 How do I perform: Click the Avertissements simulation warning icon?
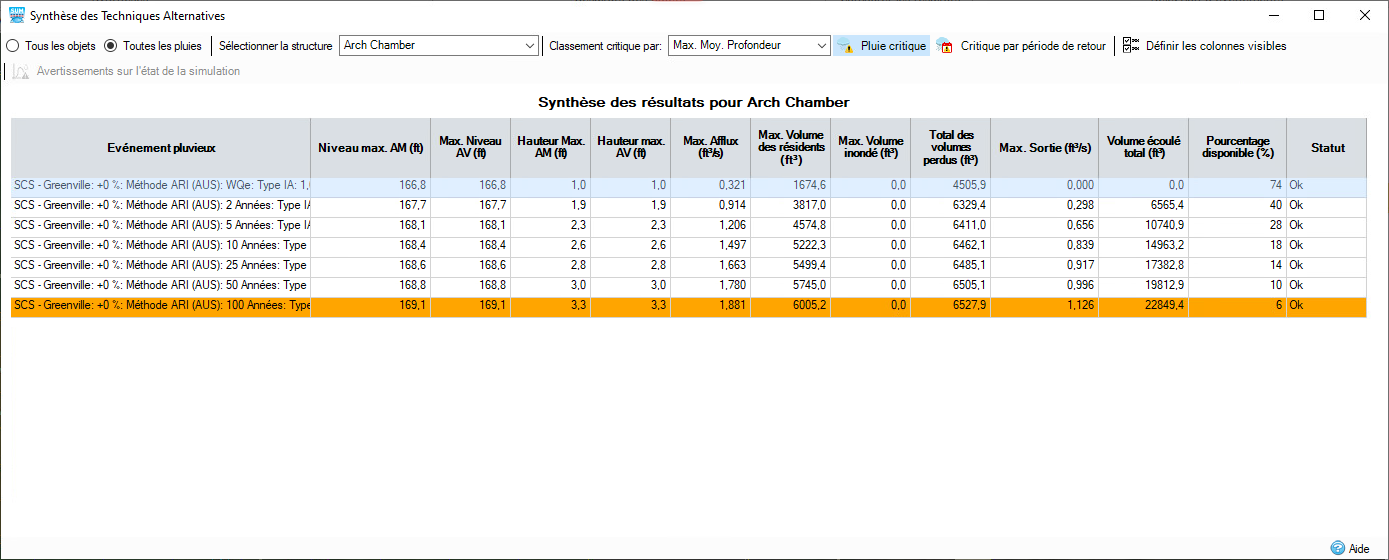pyautogui.click(x=21, y=71)
